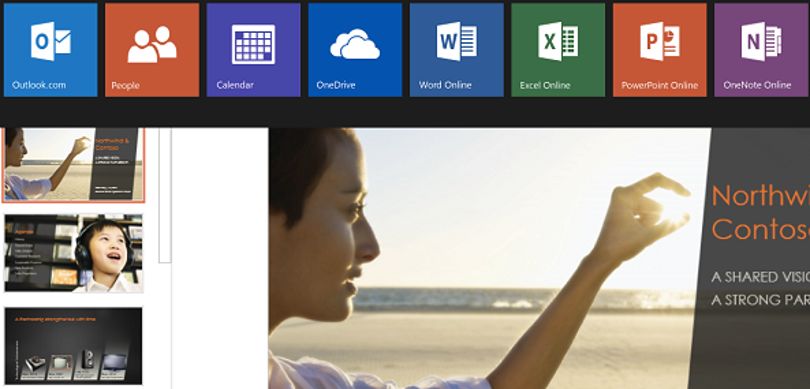Select the Word Online tile label
The width and height of the screenshot is (810, 389).
click(x=445, y=85)
